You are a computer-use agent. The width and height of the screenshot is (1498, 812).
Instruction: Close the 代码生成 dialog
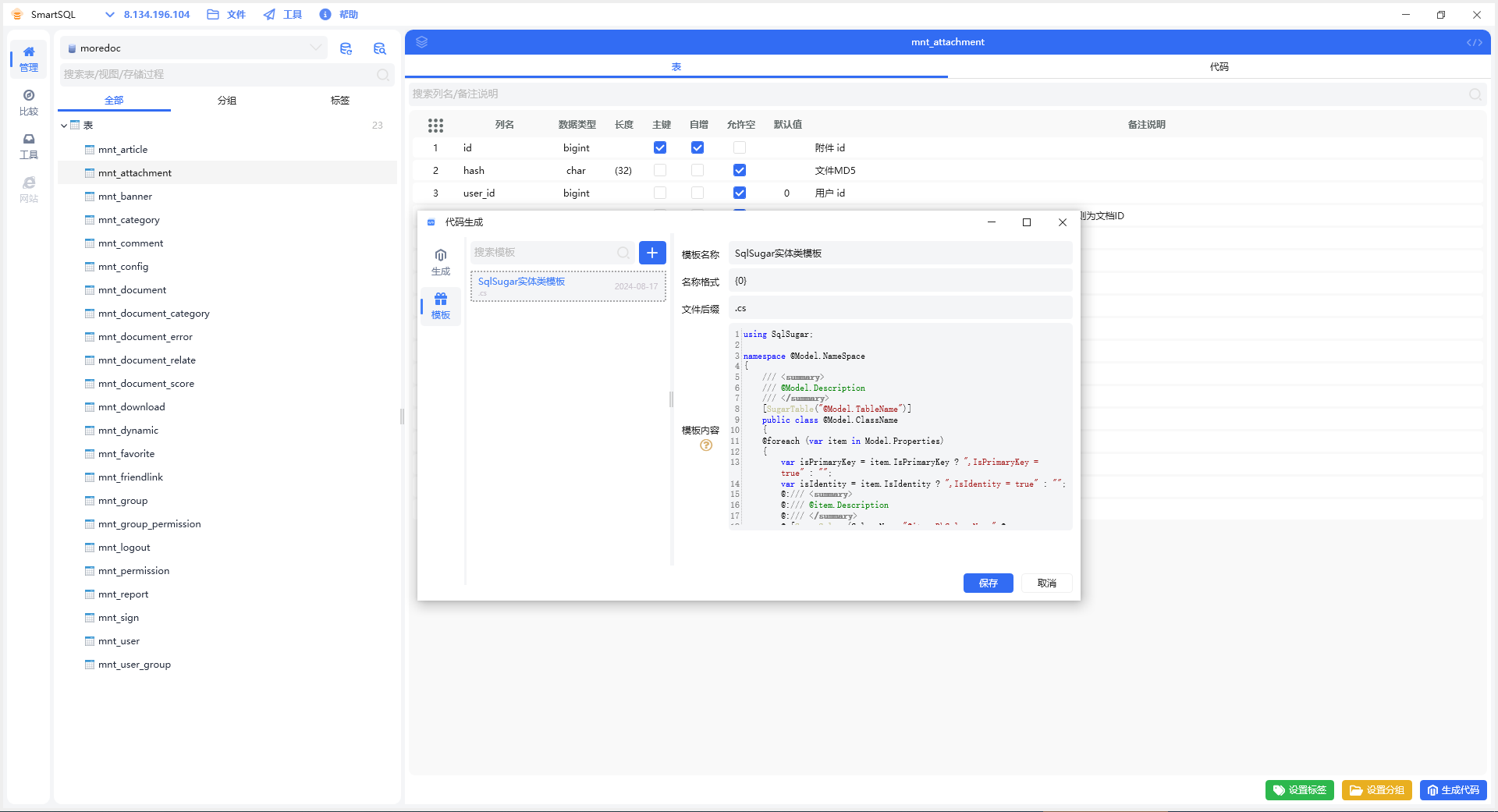(x=1063, y=222)
